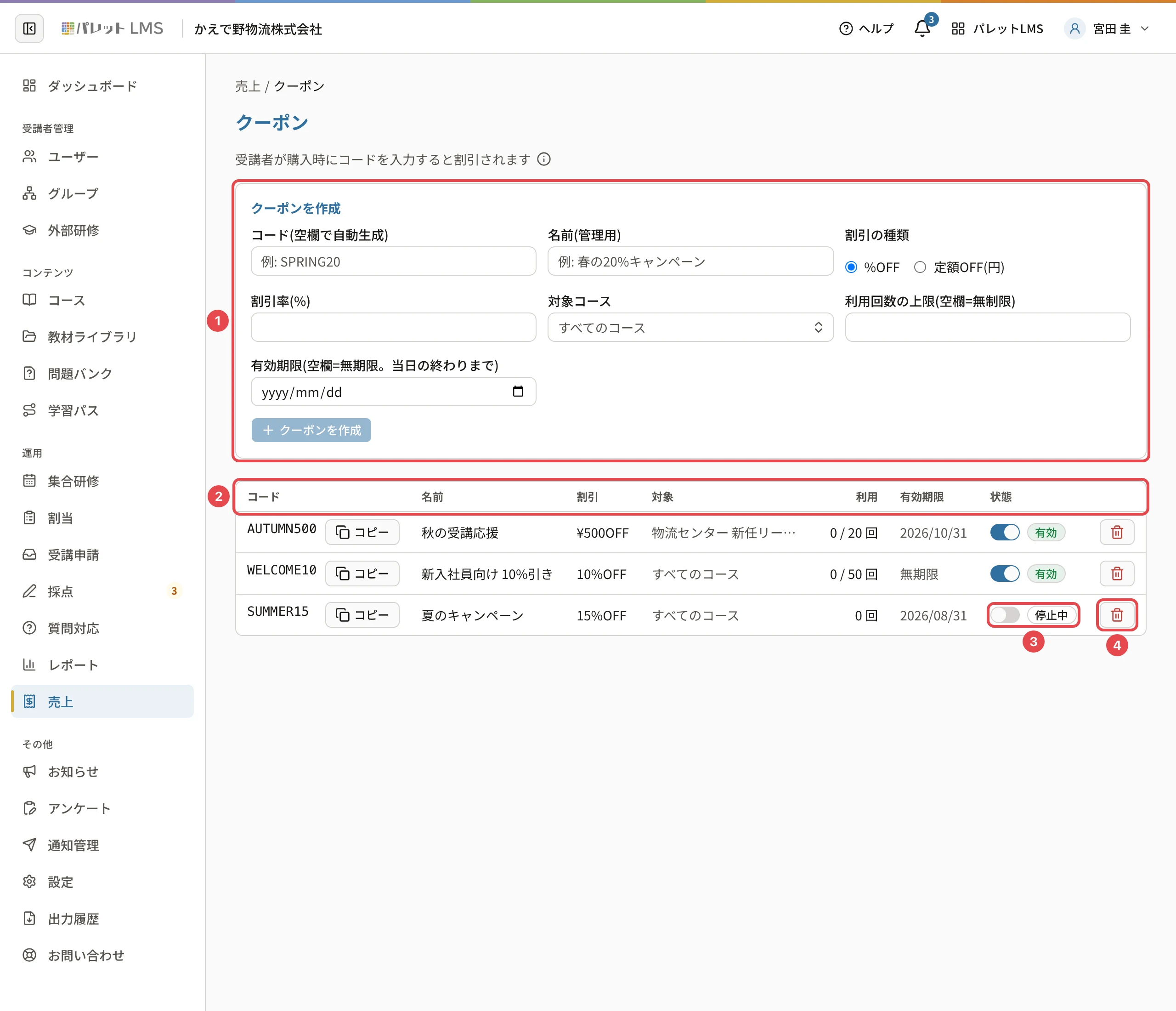This screenshot has height=1011, width=1176.
Task: Select the 定額OFF(円) discount type
Action: (x=920, y=267)
